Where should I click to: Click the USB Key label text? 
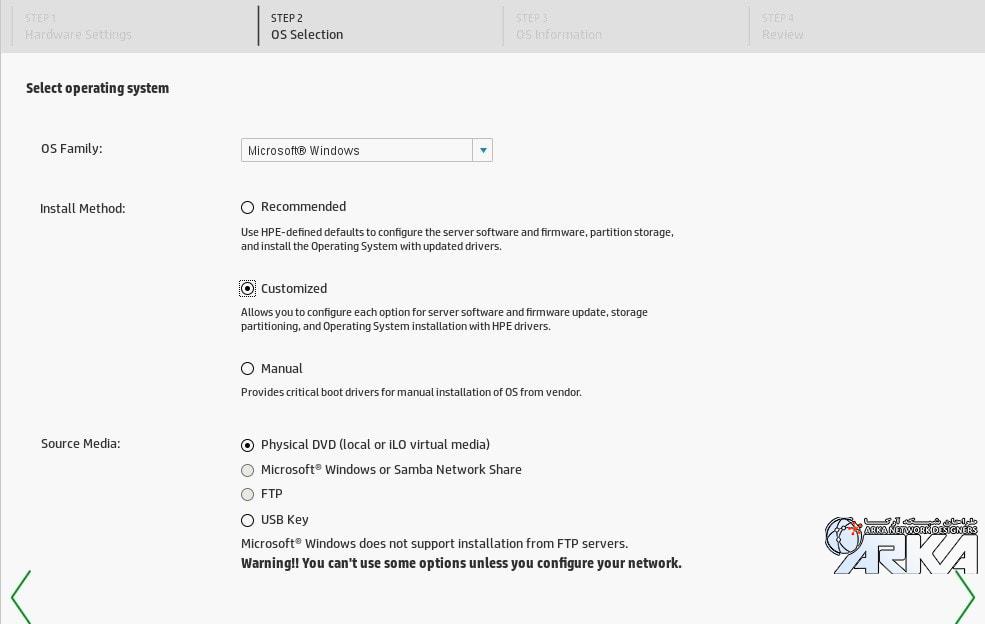point(284,520)
